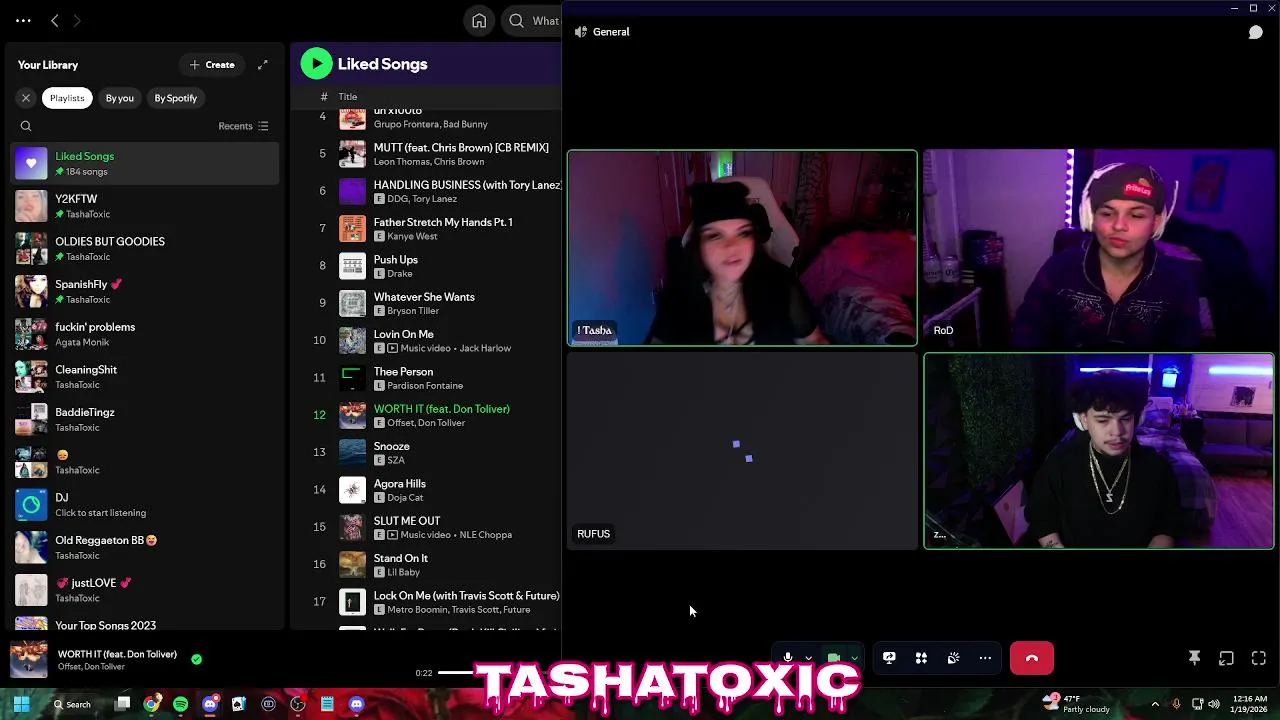The image size is (1280, 720).
Task: Open the Spotify three-dot menu
Action: tap(23, 20)
